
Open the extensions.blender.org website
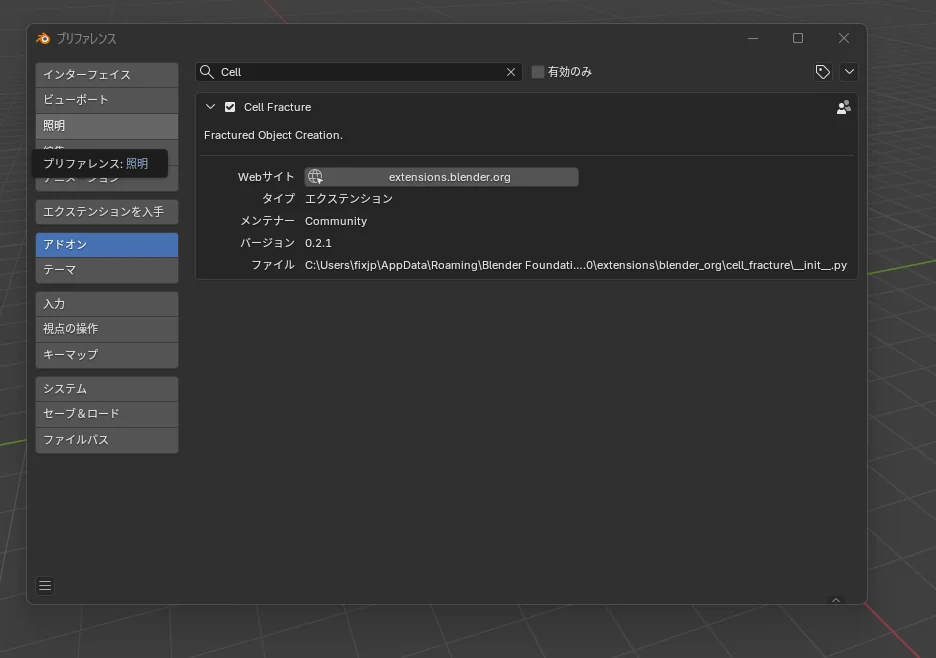click(x=449, y=177)
